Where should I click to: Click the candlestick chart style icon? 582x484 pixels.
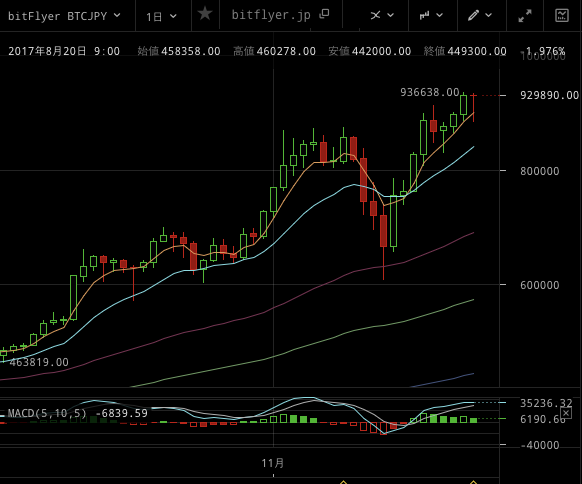tap(424, 15)
